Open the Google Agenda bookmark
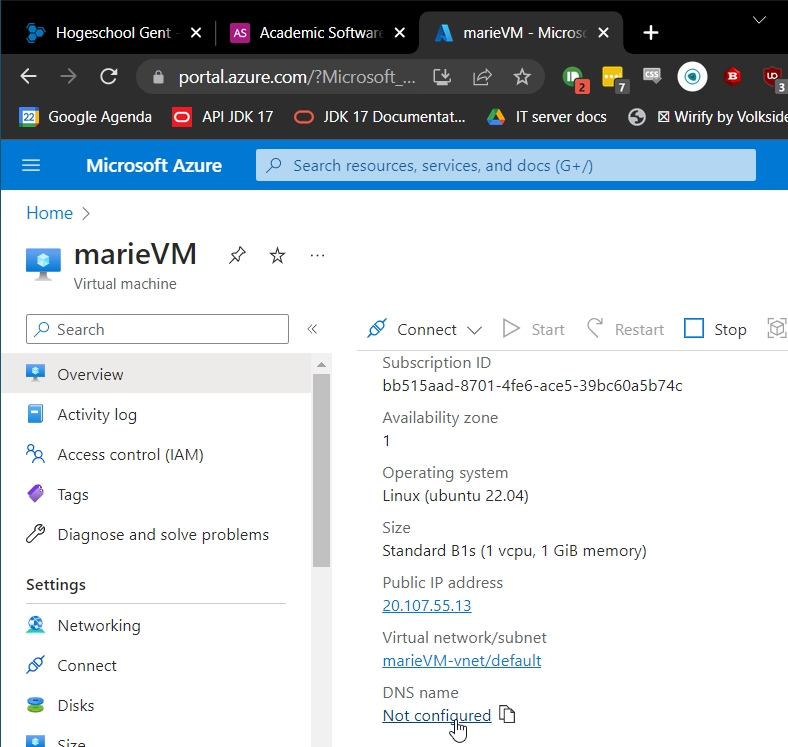788x747 pixels. click(x=85, y=117)
